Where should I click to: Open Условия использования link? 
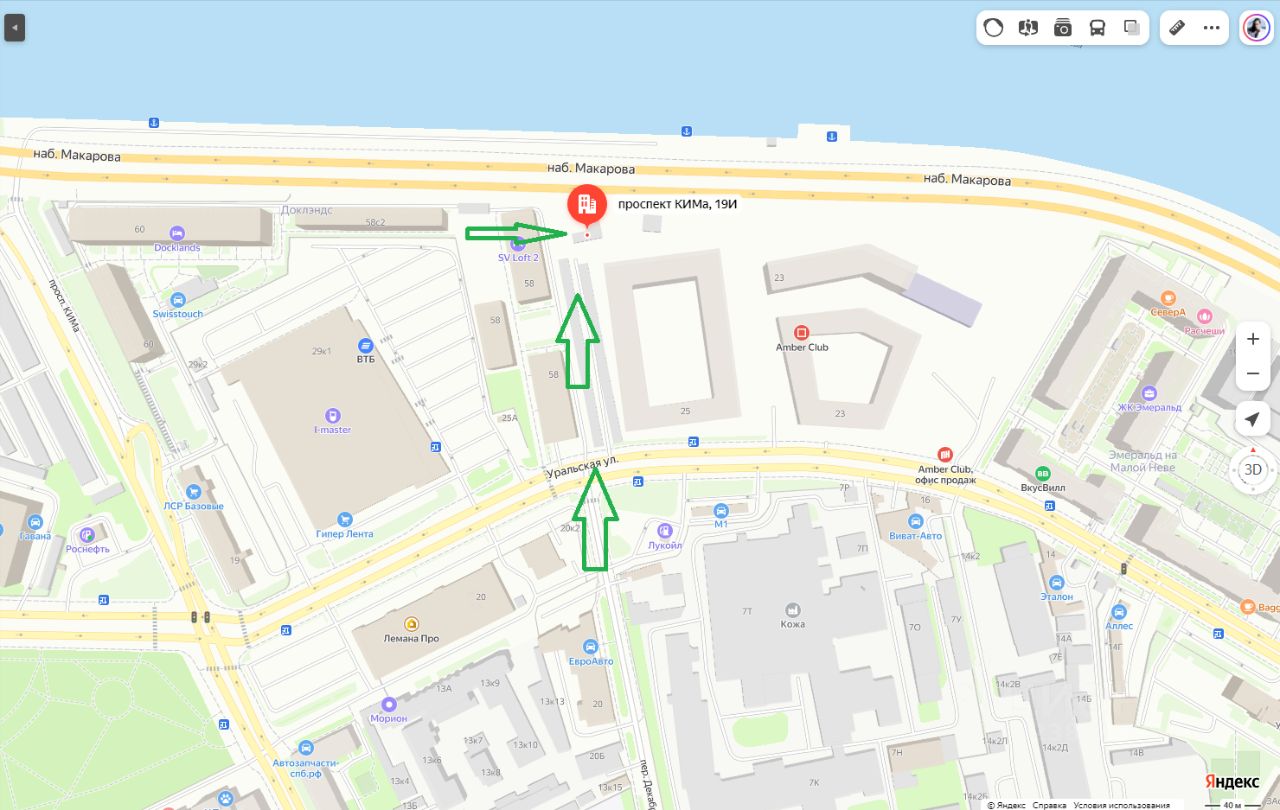(x=1122, y=805)
